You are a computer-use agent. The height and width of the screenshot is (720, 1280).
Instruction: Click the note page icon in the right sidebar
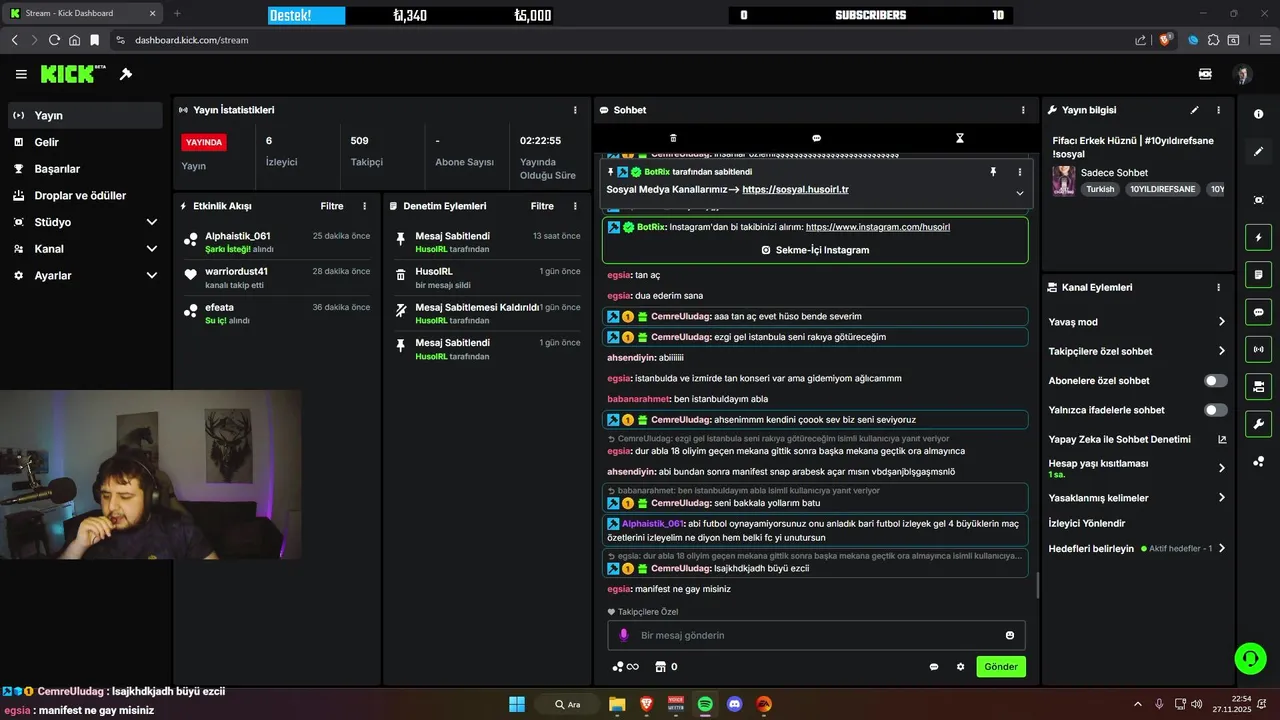(x=1258, y=275)
